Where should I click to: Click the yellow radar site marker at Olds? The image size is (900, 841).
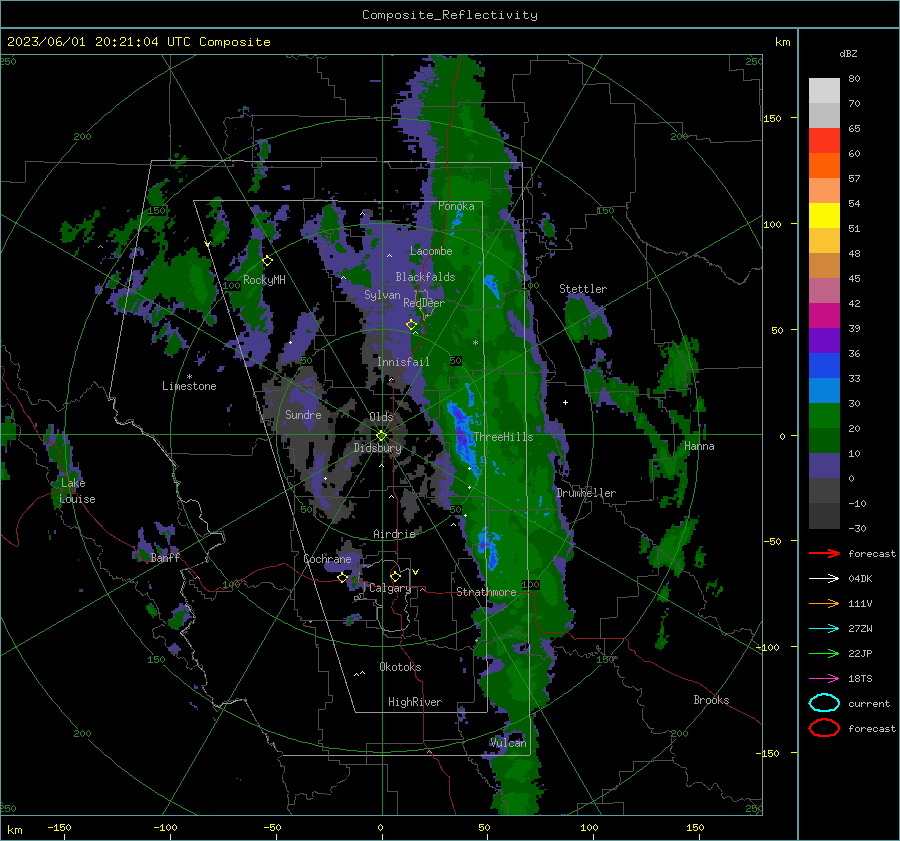(x=382, y=436)
